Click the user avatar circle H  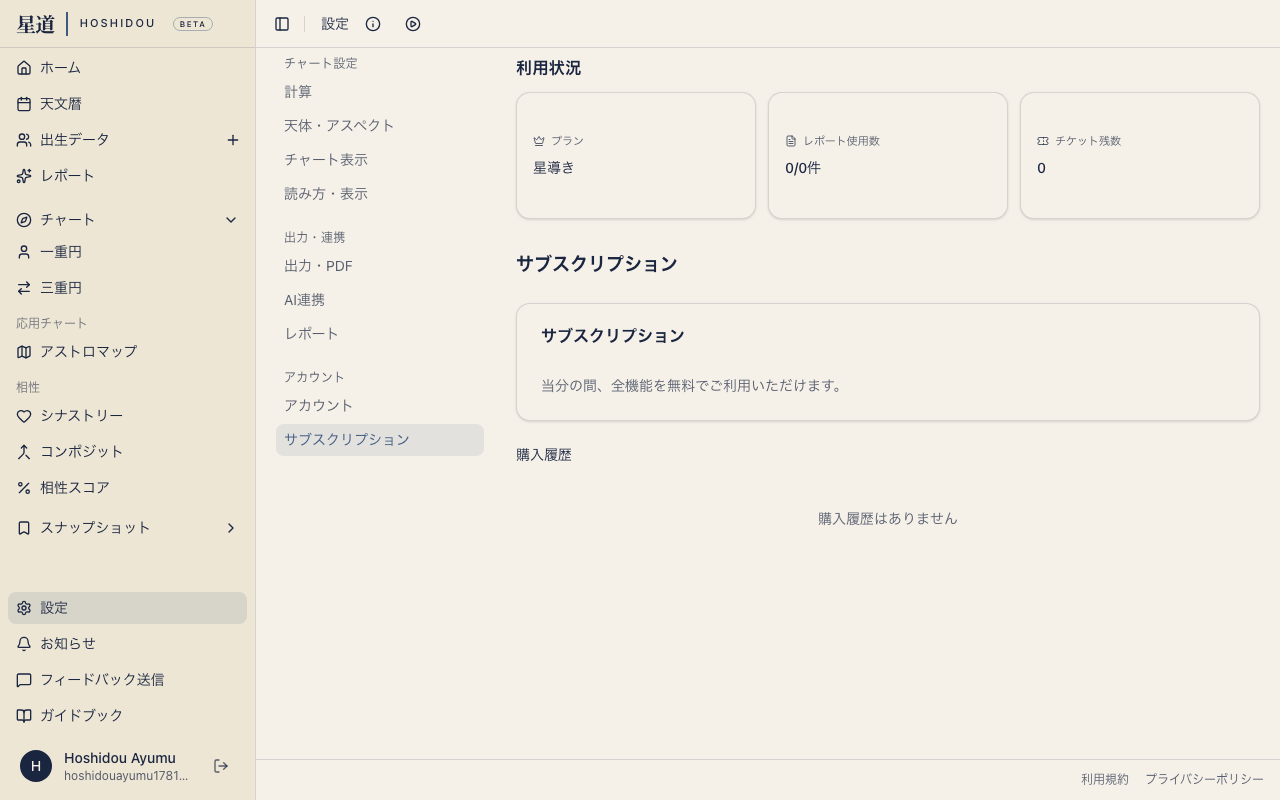[x=36, y=766]
